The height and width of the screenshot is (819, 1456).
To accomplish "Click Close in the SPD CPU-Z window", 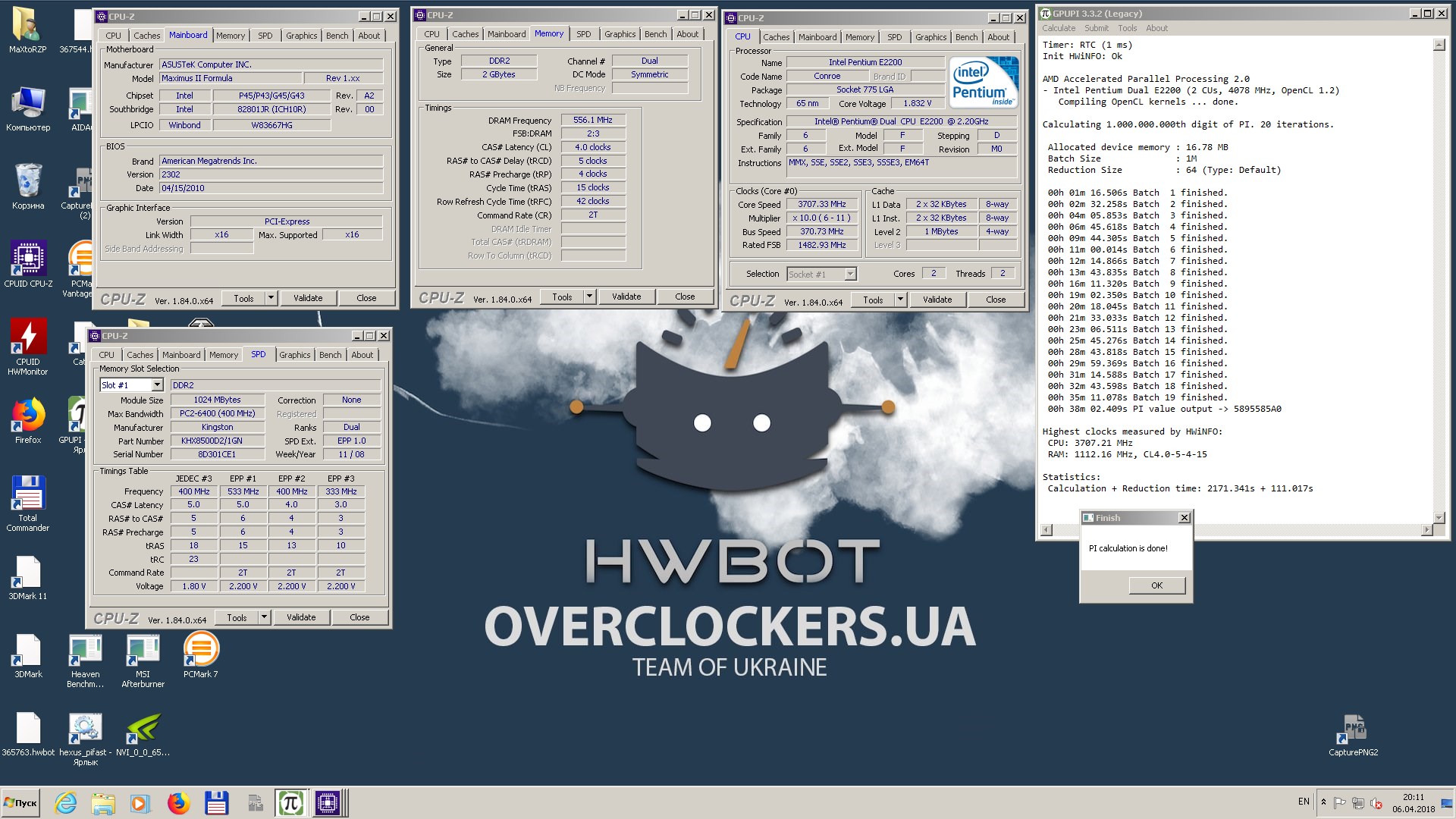I will 359,617.
